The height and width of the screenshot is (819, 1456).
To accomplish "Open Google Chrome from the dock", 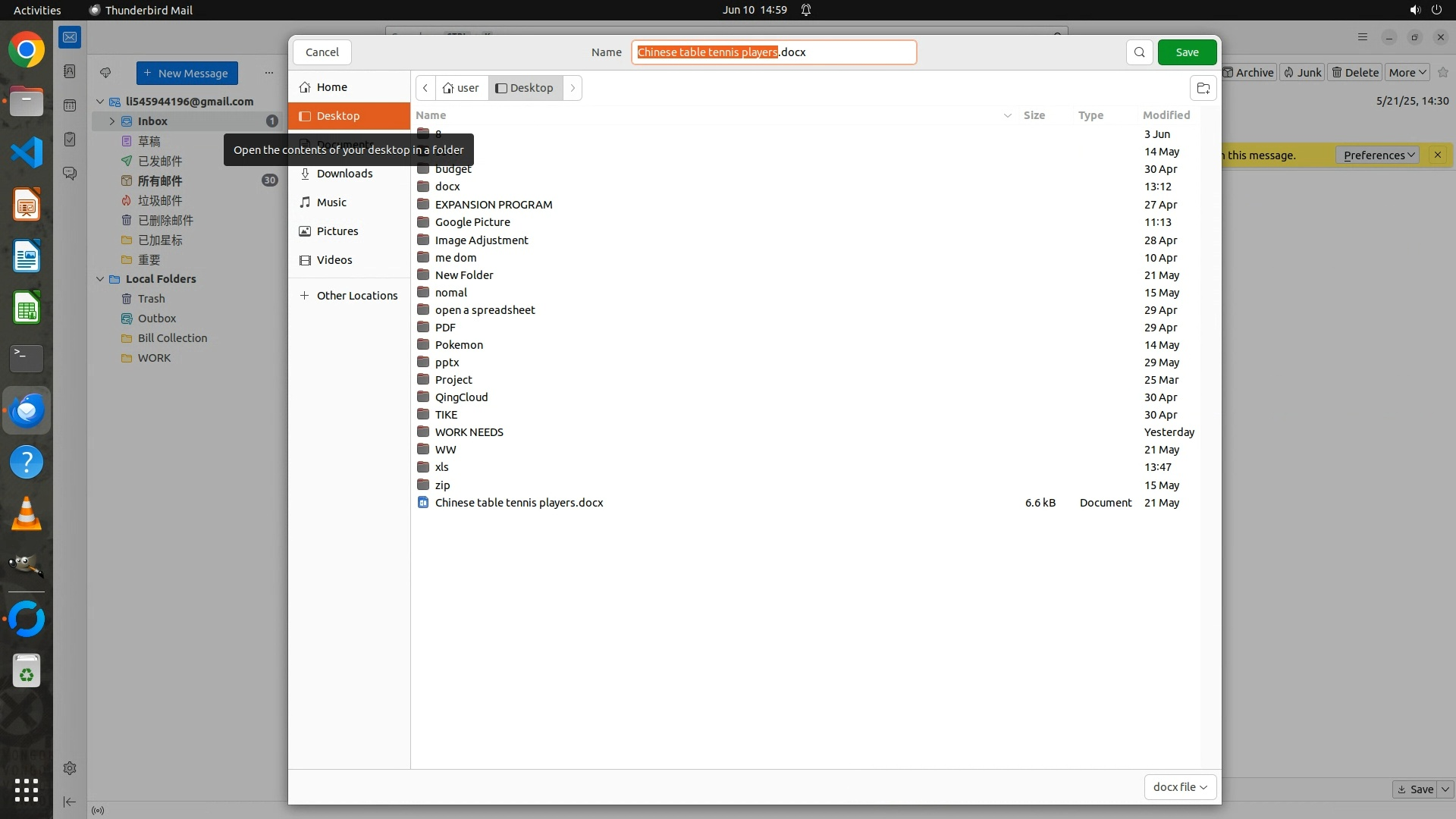I will (x=27, y=50).
